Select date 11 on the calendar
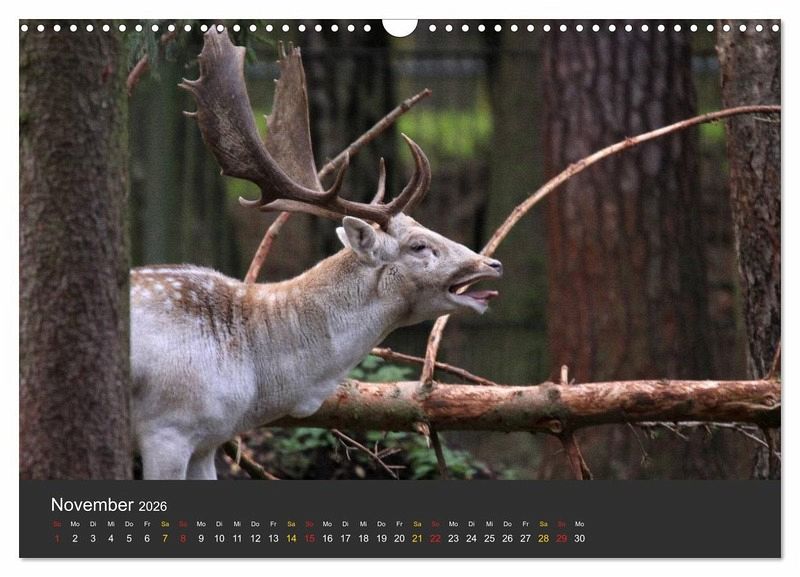This screenshot has height=577, width=800. pyautogui.click(x=237, y=538)
